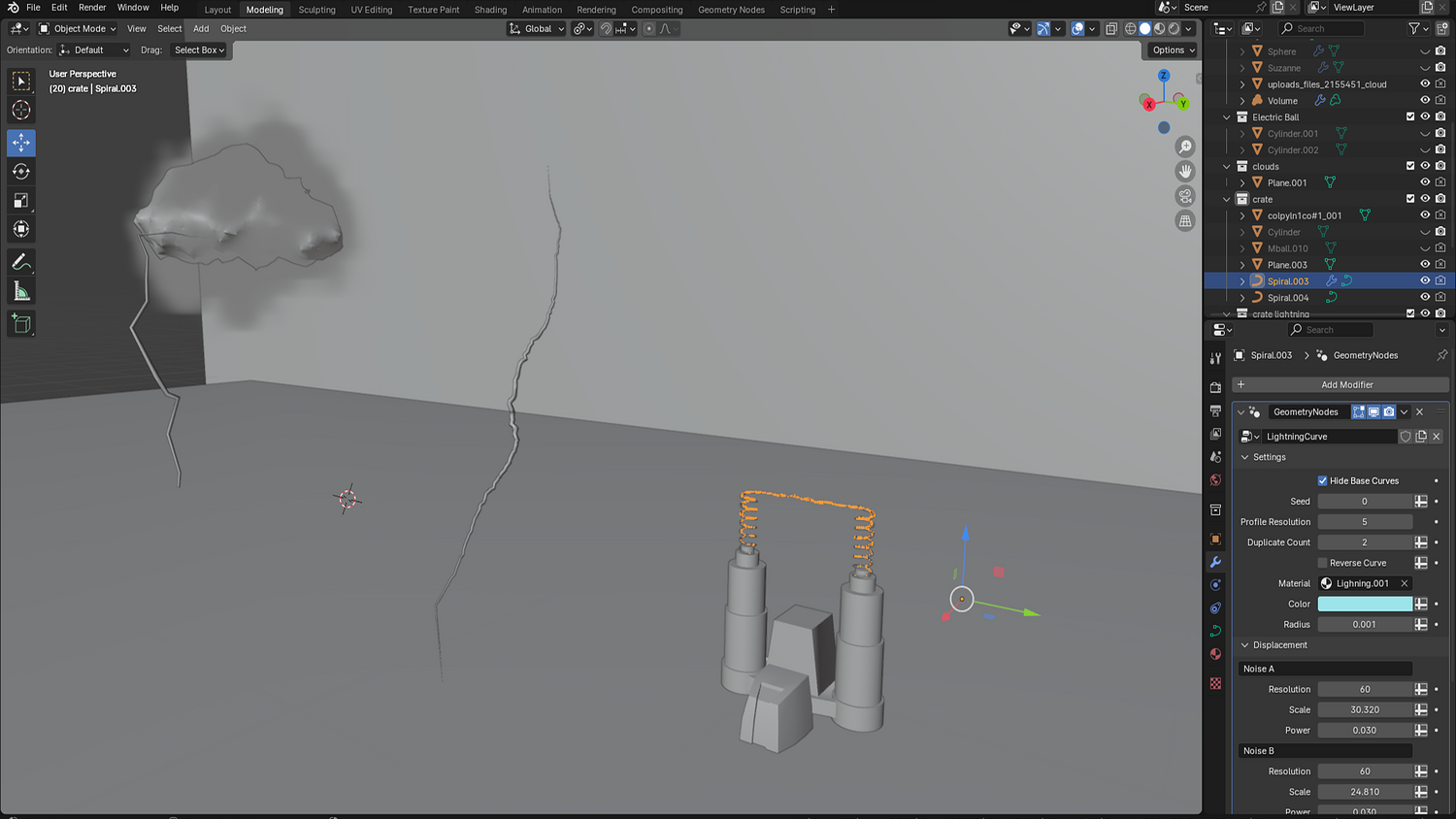This screenshot has height=819, width=1456.
Task: Click the Noise A Scale value field
Action: pyautogui.click(x=1365, y=710)
